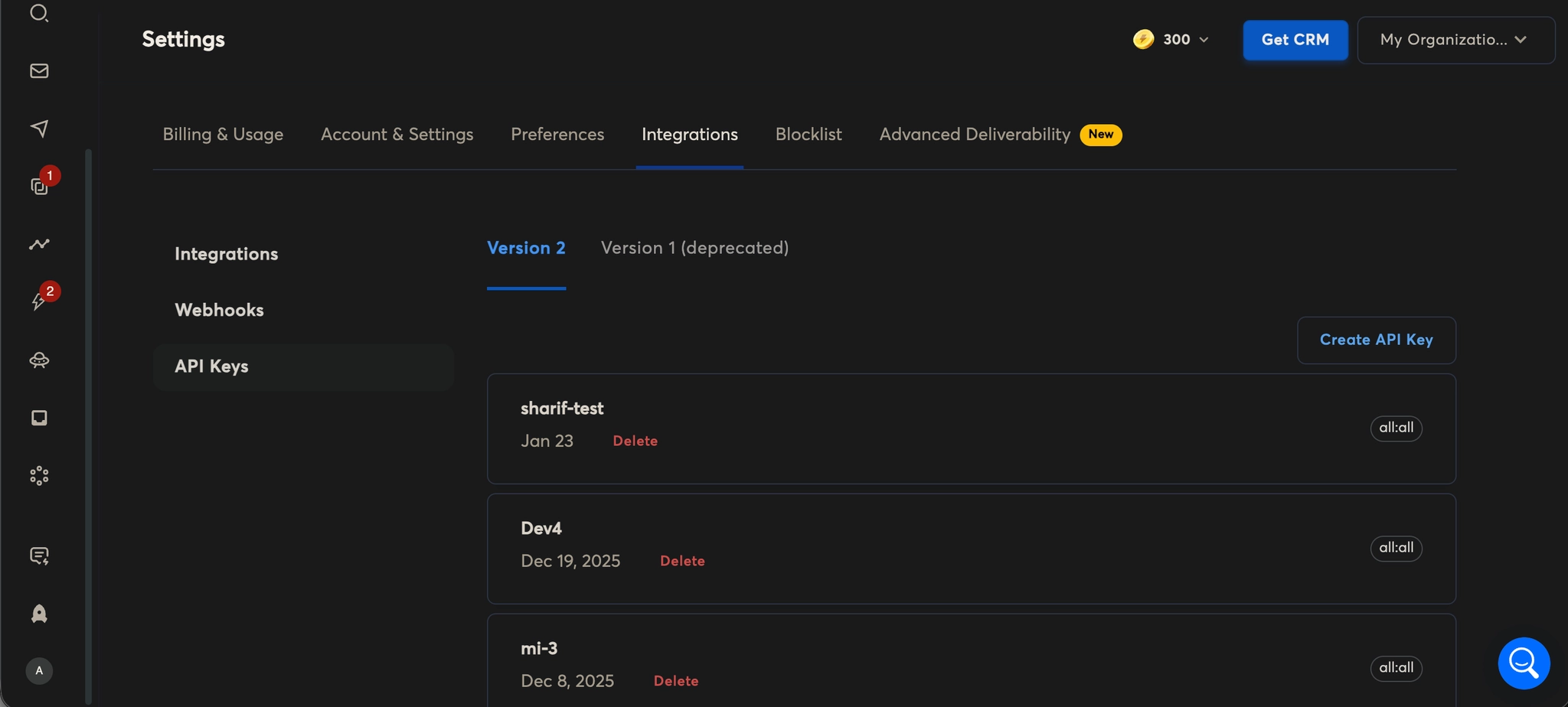Select the envelope inbox icon
Screen dimensions: 1568x707
(x=39, y=71)
